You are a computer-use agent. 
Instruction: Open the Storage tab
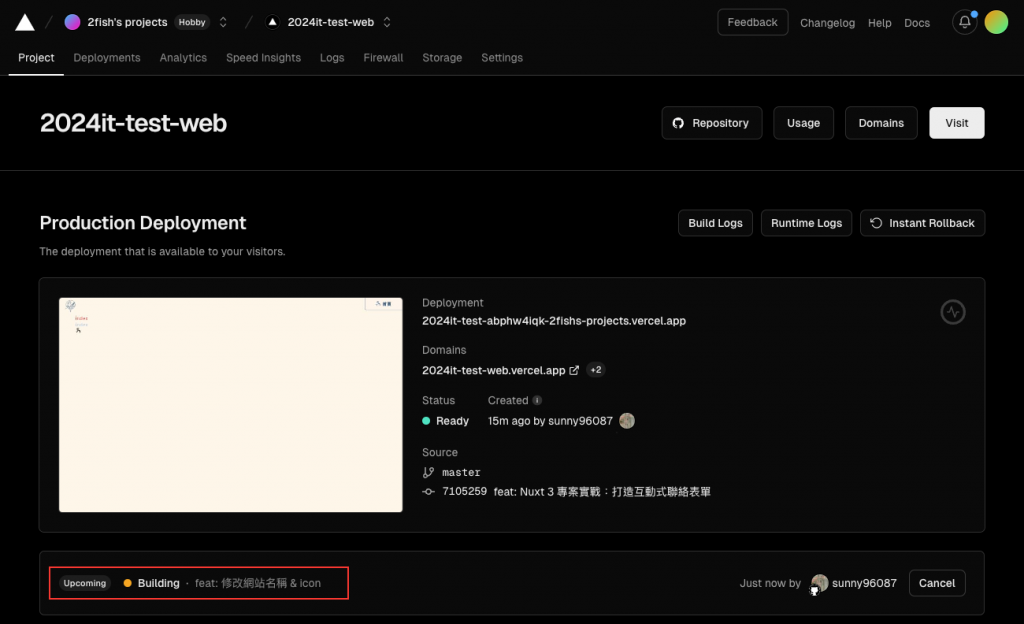442,57
